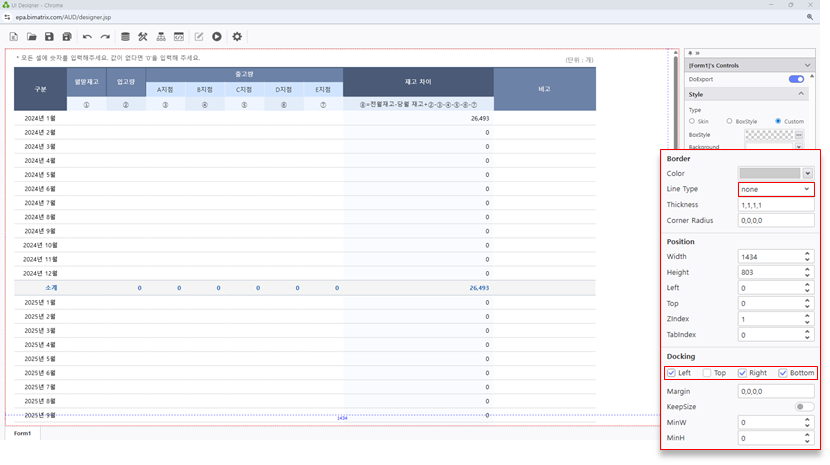The image size is (830, 465).
Task: Redo the last action
Action: coord(105,37)
